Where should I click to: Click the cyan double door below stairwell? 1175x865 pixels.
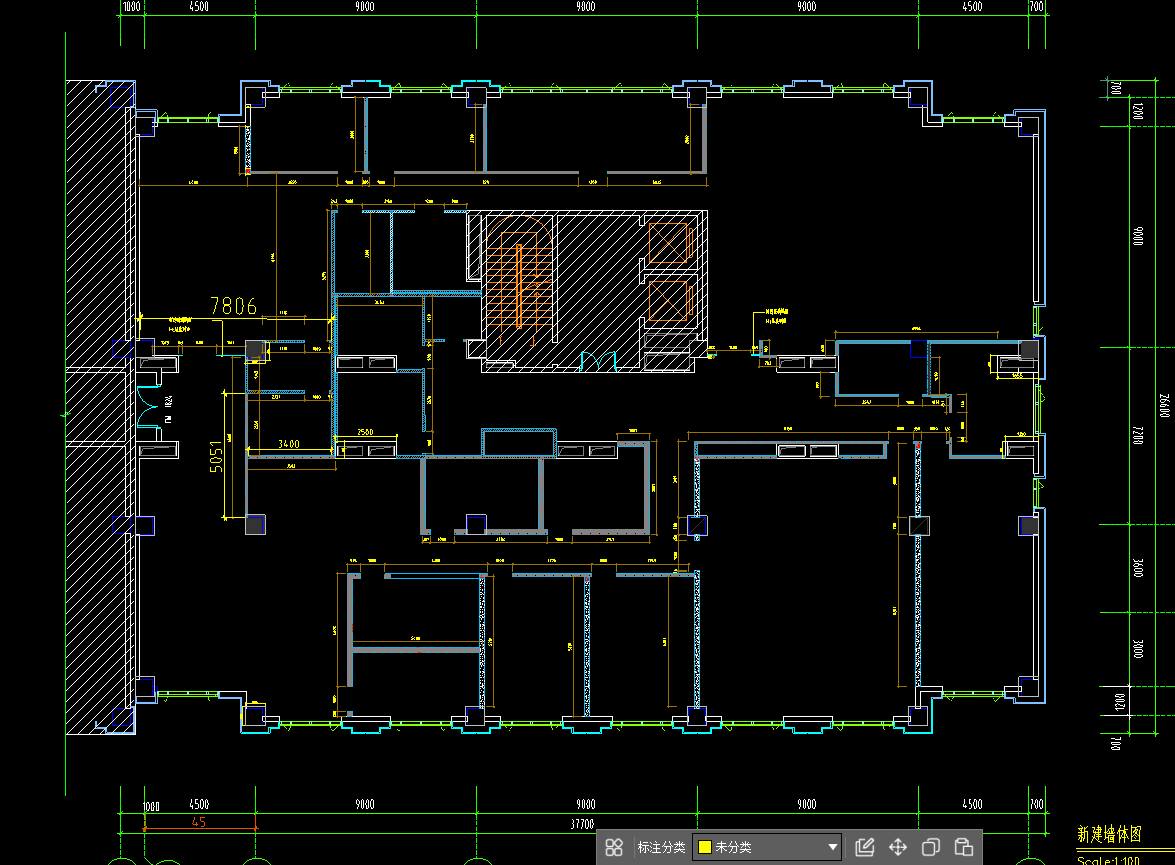pos(598,361)
